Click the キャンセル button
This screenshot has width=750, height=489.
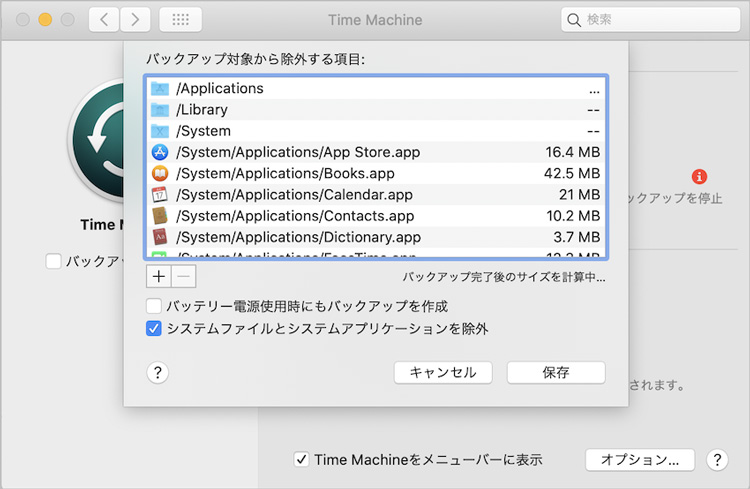click(443, 372)
